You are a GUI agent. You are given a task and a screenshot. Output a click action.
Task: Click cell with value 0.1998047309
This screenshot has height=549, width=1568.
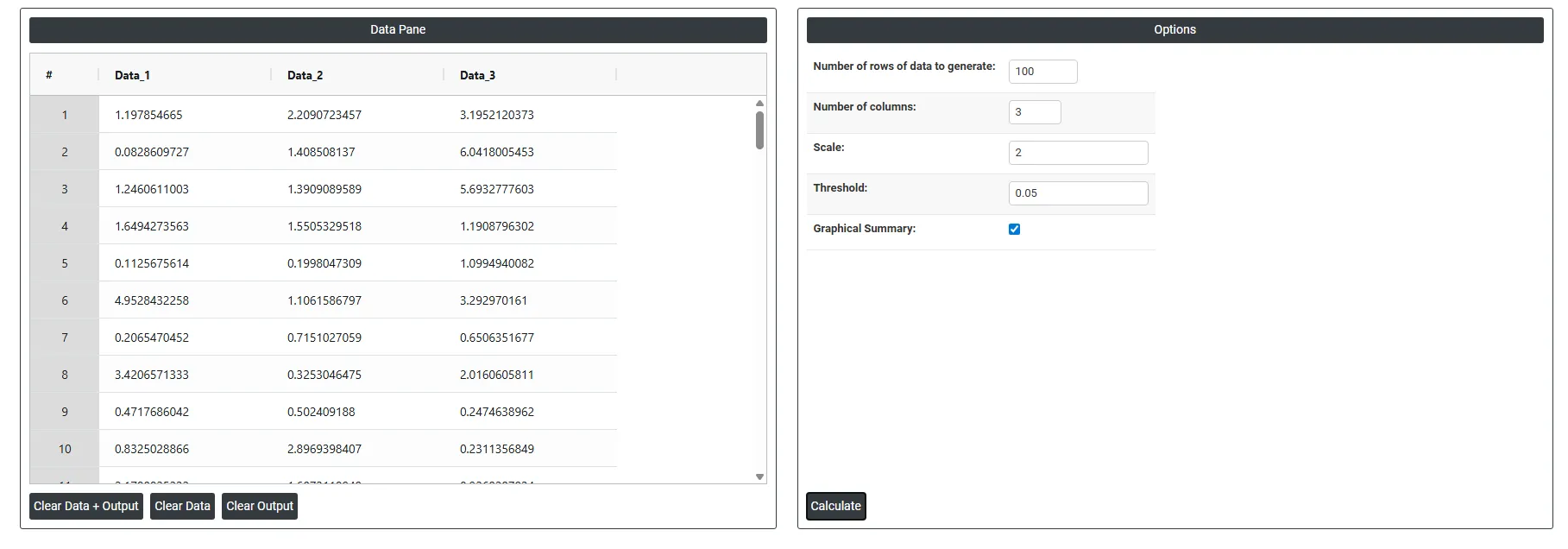pos(358,263)
